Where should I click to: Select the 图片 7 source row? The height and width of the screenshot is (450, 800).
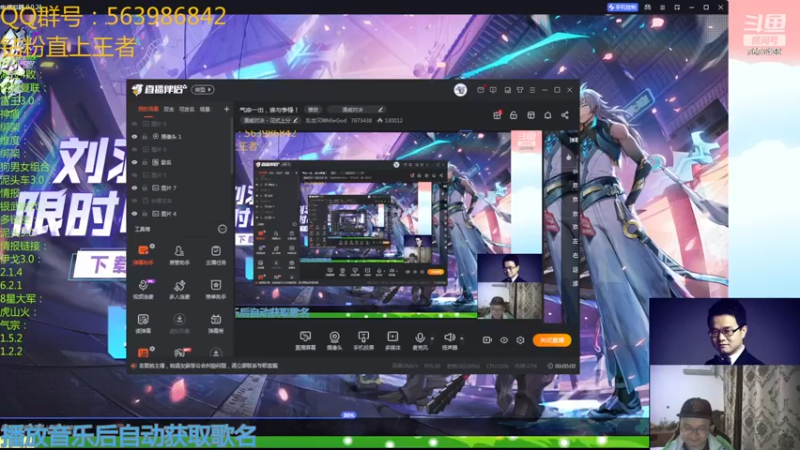(x=180, y=188)
